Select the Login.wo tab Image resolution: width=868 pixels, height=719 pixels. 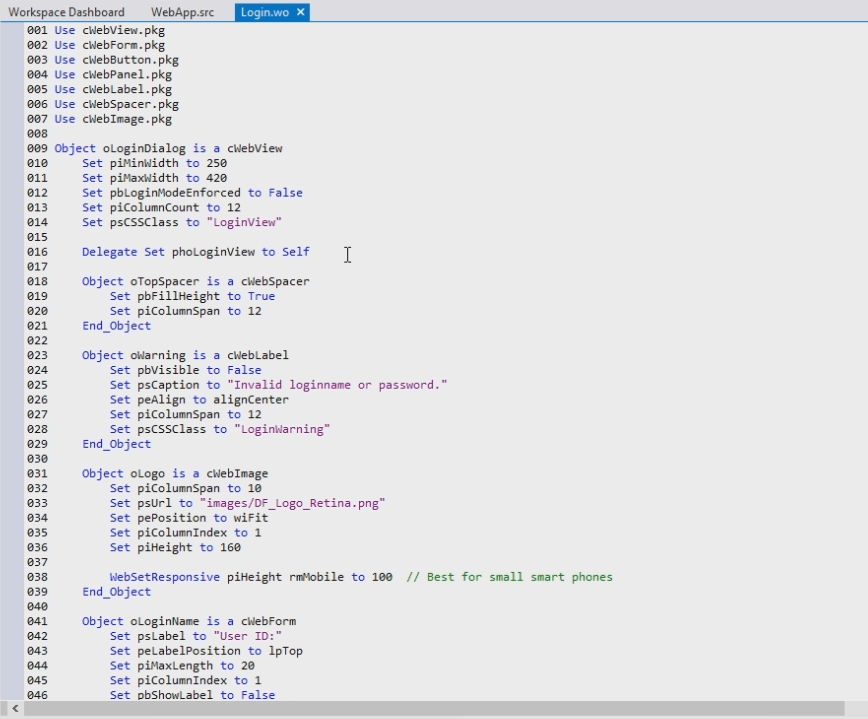[265, 12]
